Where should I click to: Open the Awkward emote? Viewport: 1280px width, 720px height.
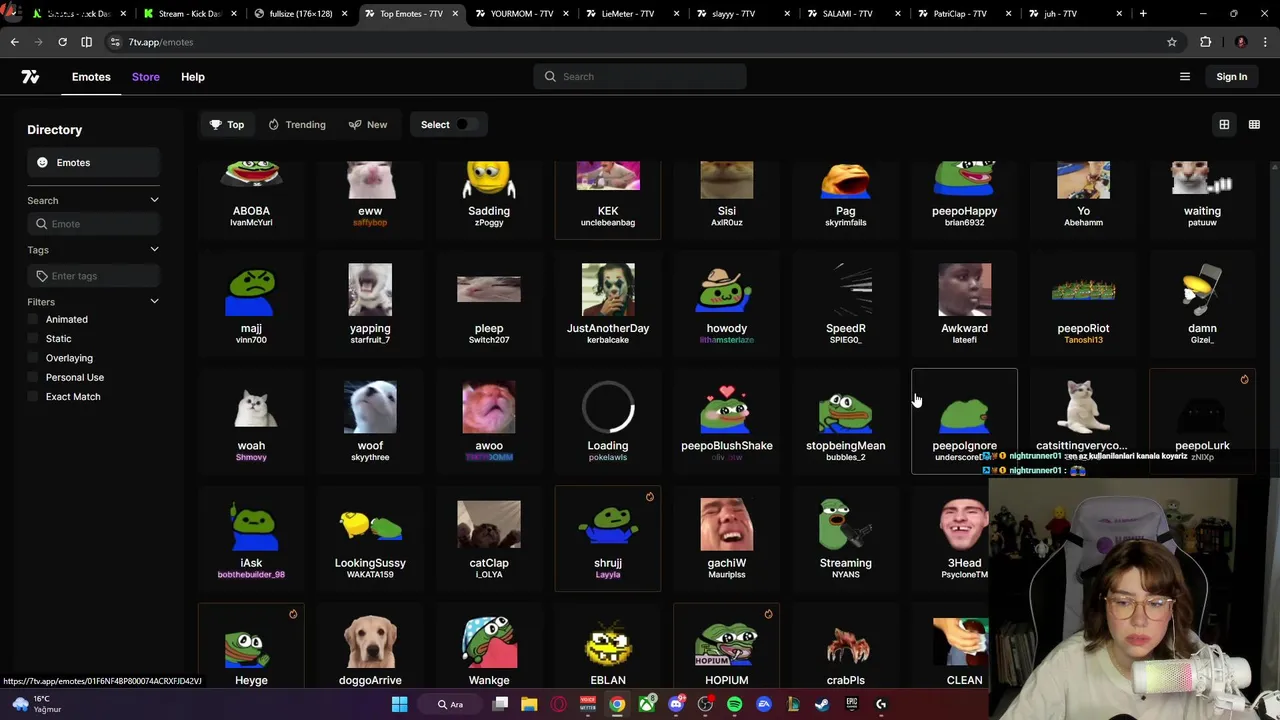(964, 304)
